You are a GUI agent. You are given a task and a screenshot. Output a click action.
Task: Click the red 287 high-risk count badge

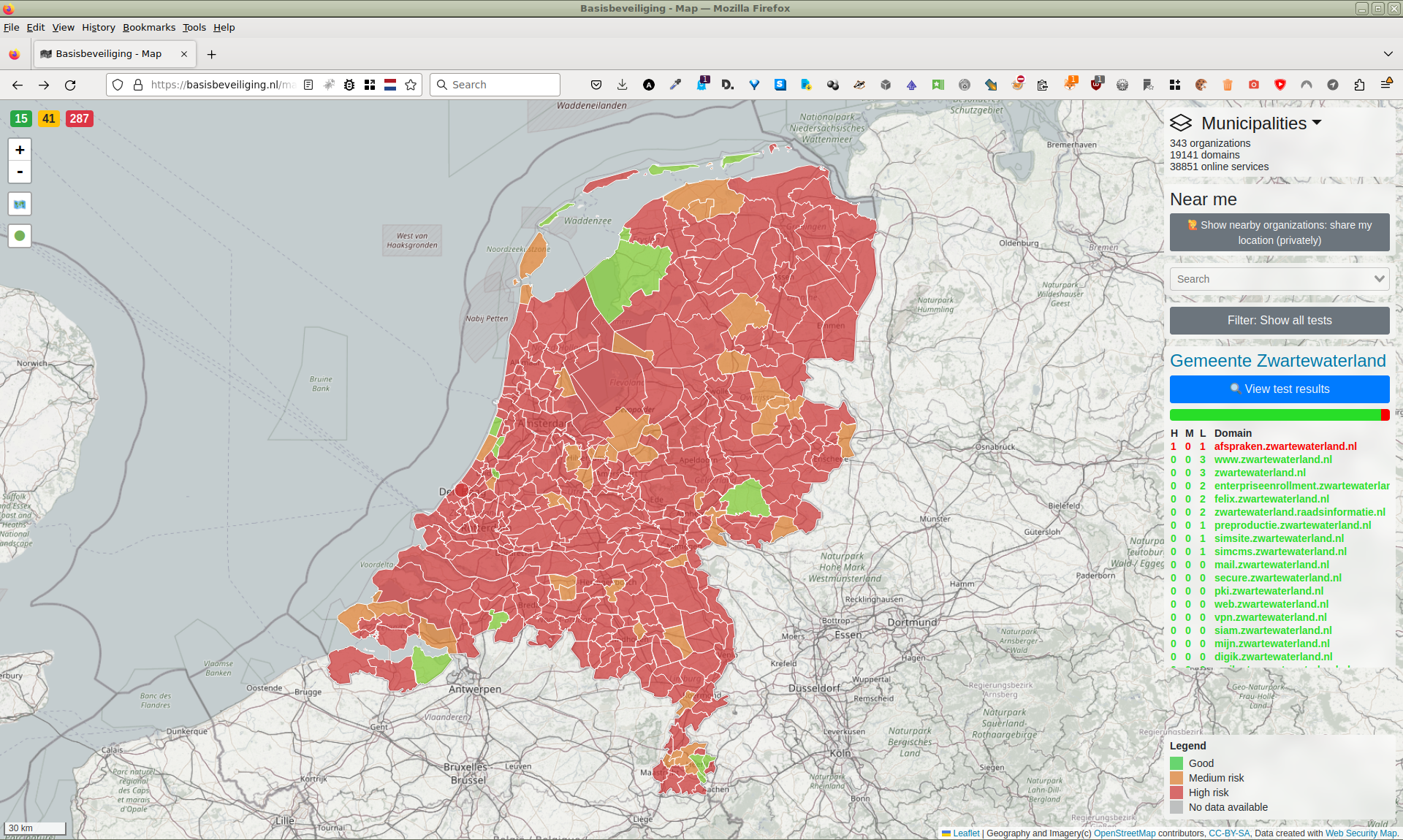coord(80,118)
